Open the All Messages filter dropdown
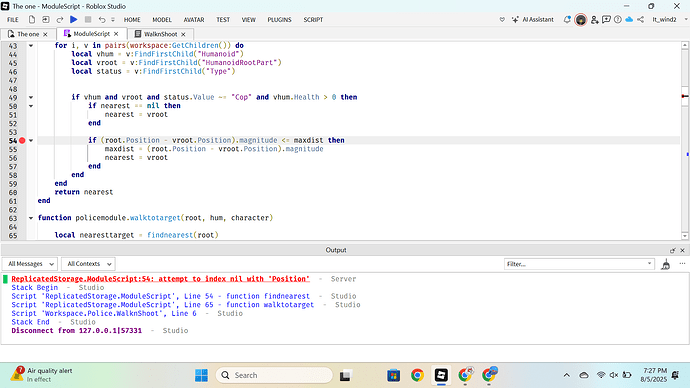 [30, 264]
